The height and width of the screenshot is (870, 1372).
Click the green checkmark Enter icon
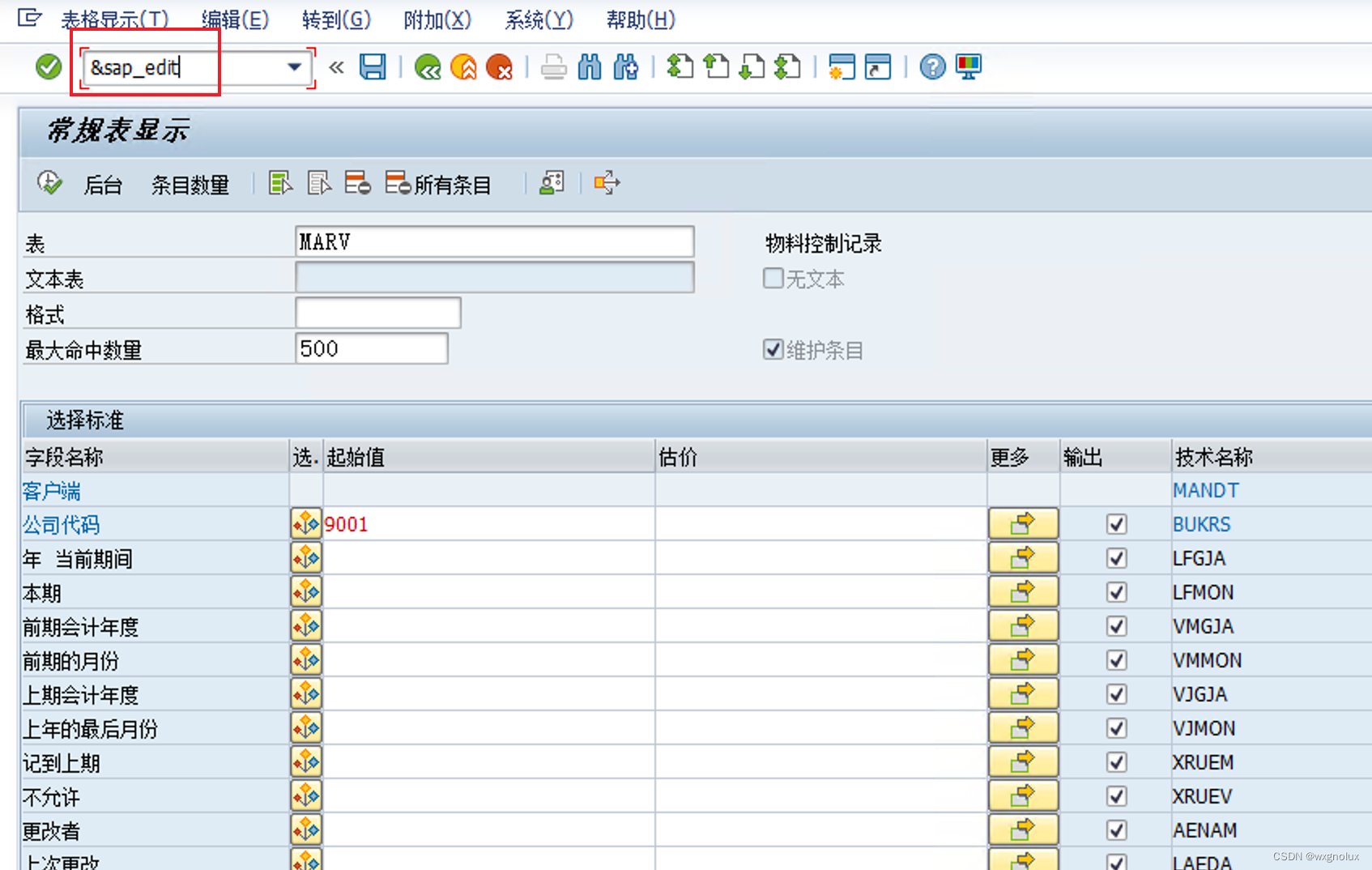coord(47,67)
